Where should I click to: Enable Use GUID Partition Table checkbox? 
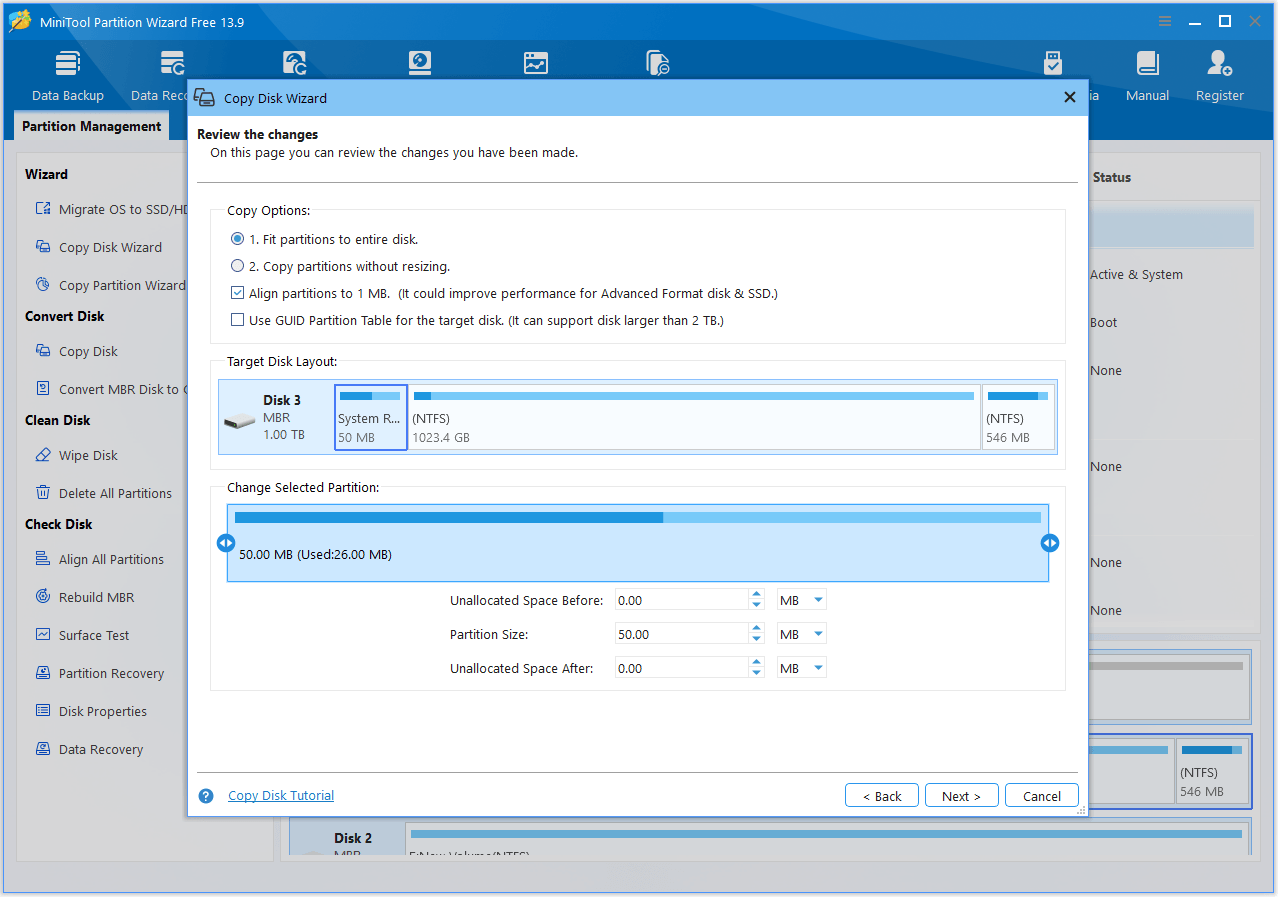(237, 320)
